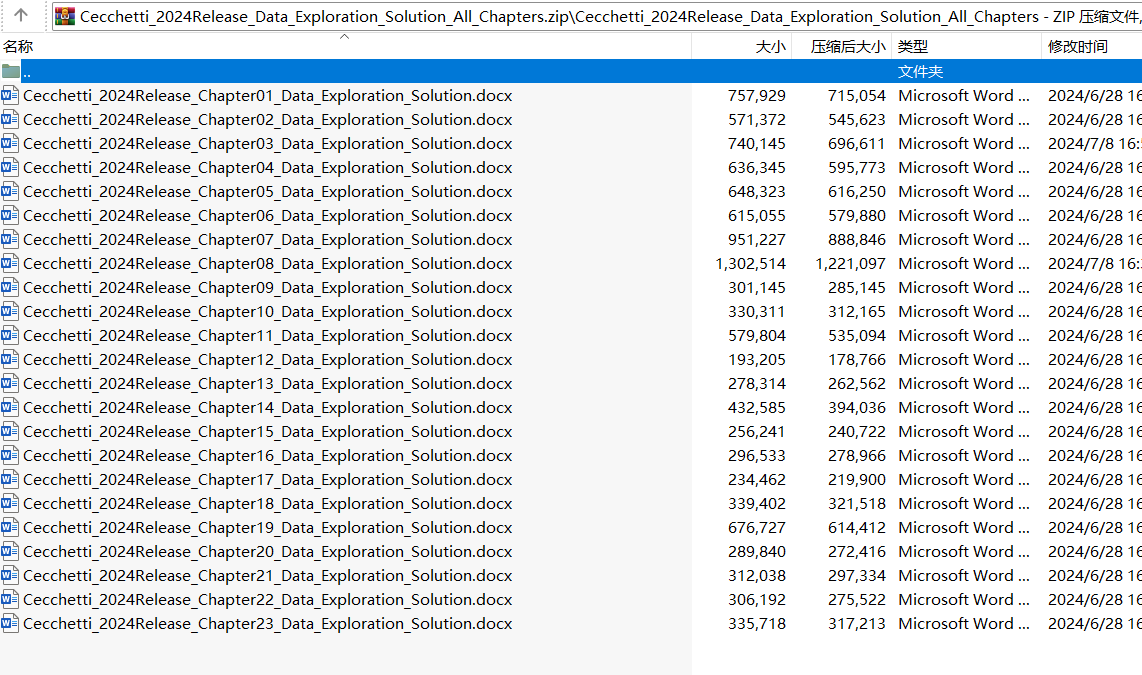Click Word icon of Chapter18 file
This screenshot has width=1142, height=675.
click(10, 504)
